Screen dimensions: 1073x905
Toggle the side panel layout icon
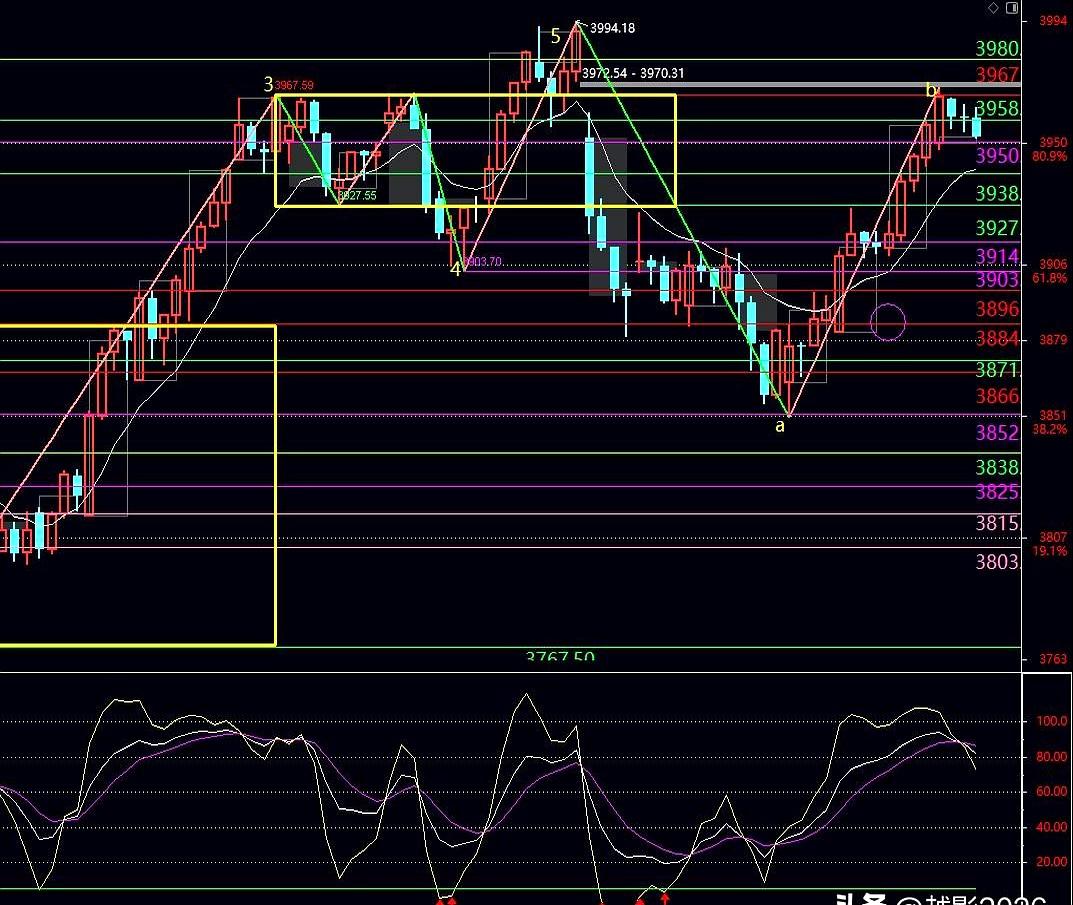pos(1012,8)
